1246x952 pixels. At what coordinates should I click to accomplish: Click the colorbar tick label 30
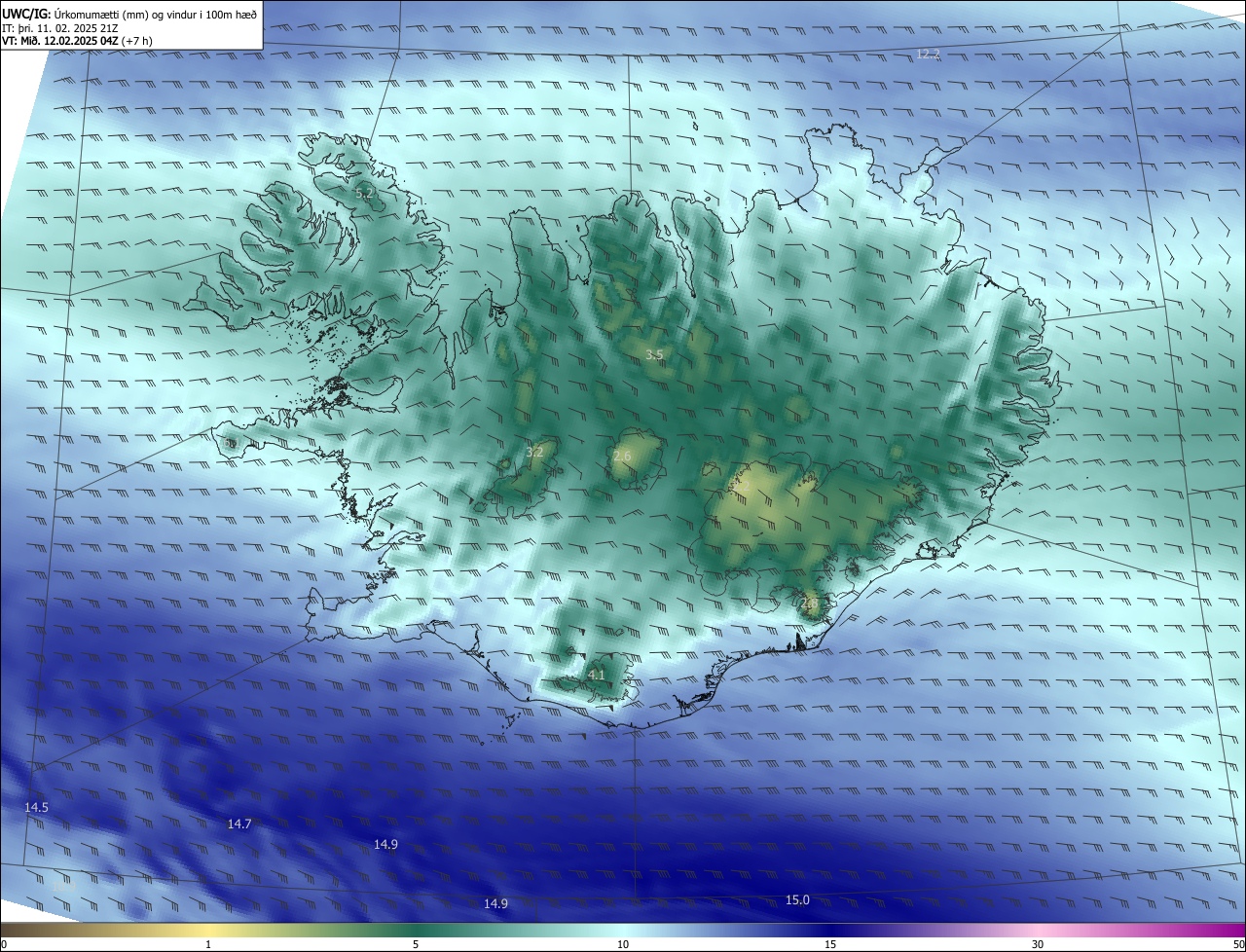coord(1038,944)
